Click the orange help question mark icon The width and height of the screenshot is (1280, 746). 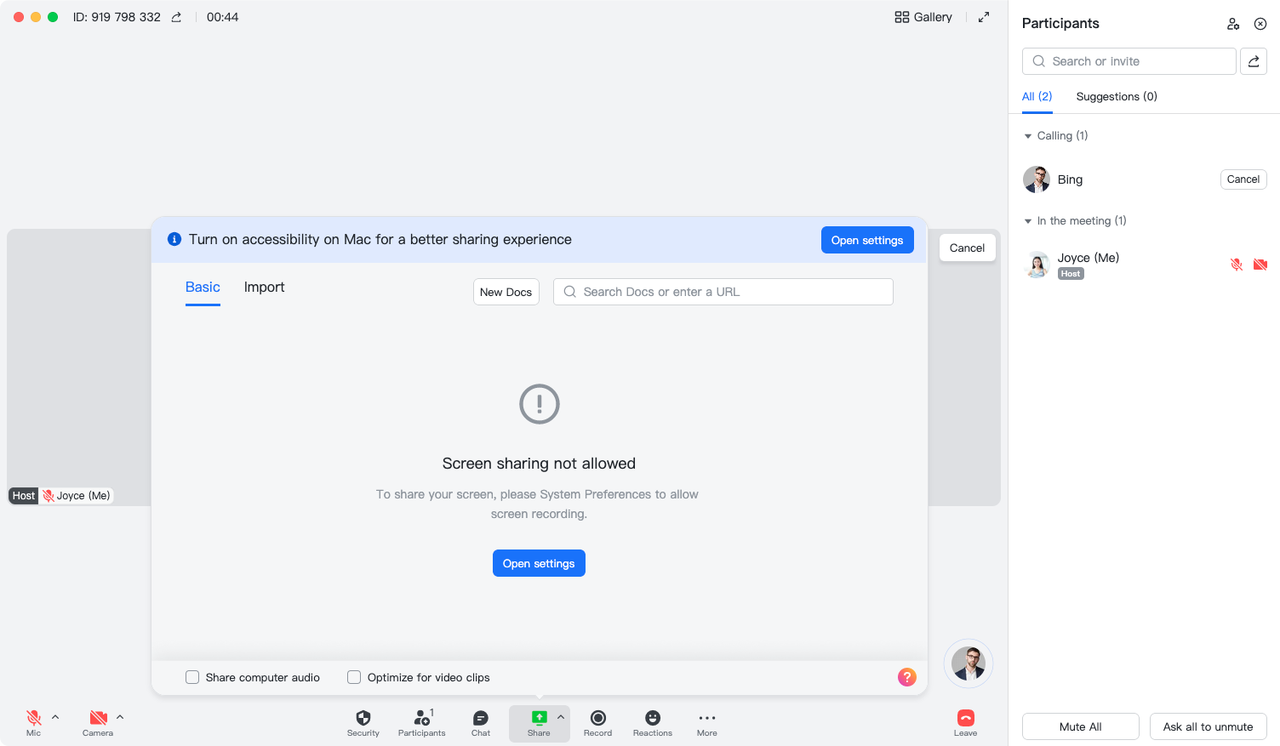(x=907, y=677)
